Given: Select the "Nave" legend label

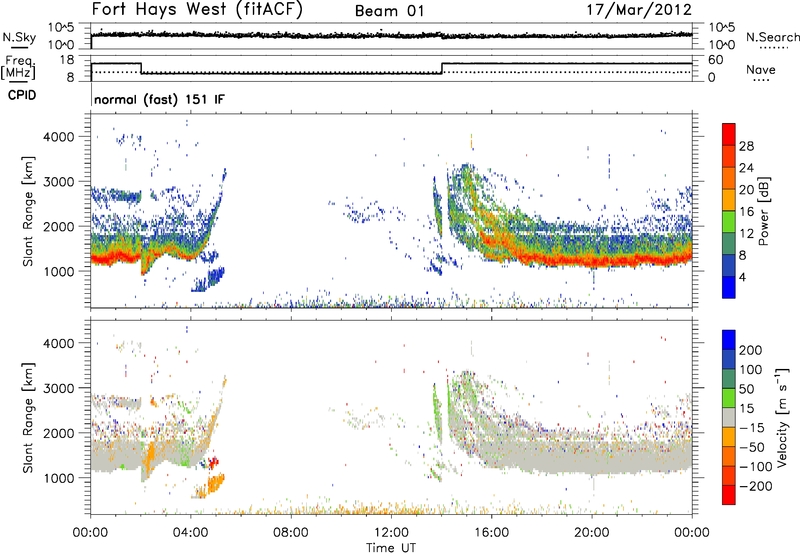Looking at the screenshot, I should (x=760, y=69).
